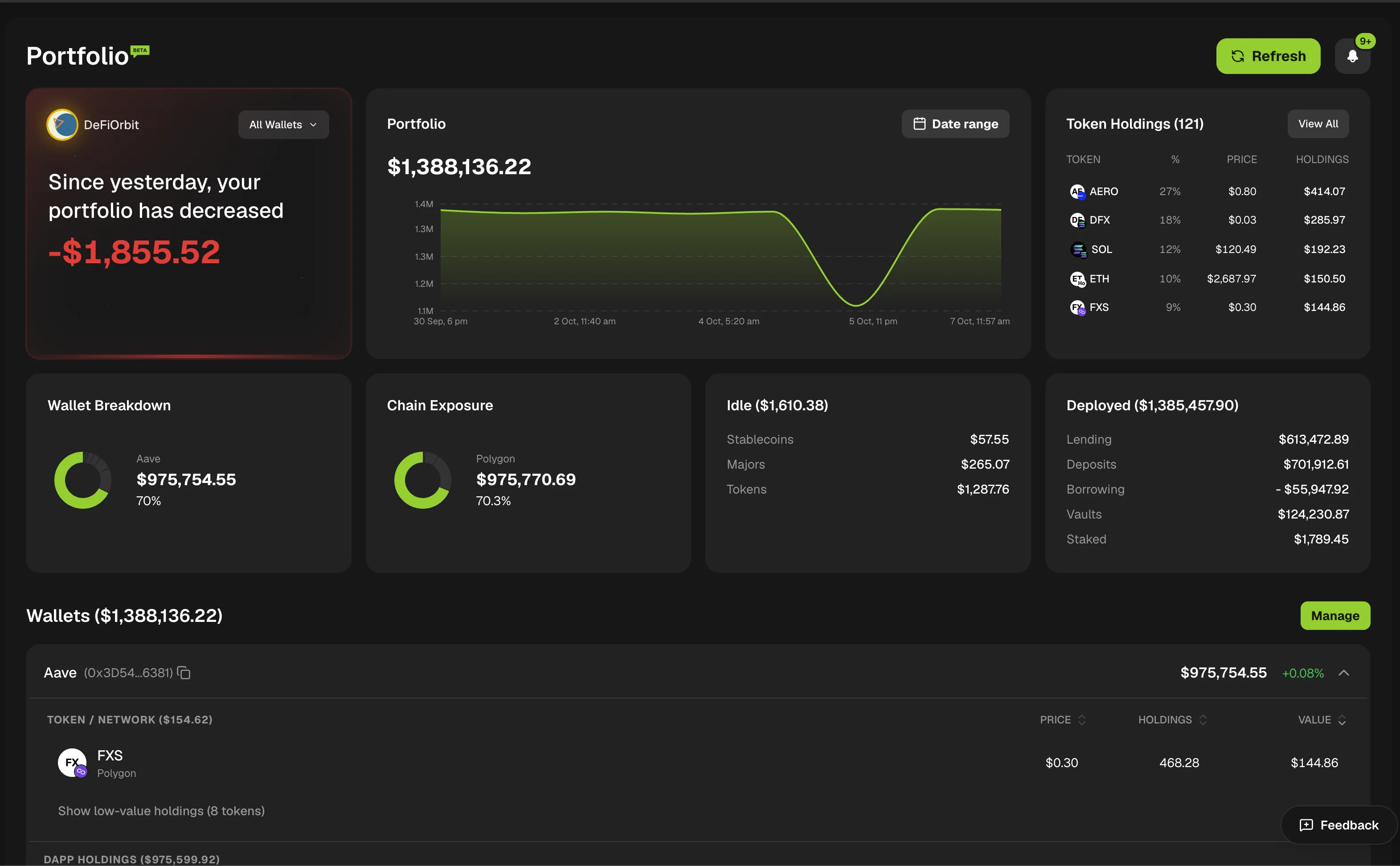Click the FXS holdings amount 468.28
The width and height of the screenshot is (1400, 866).
(1179, 763)
